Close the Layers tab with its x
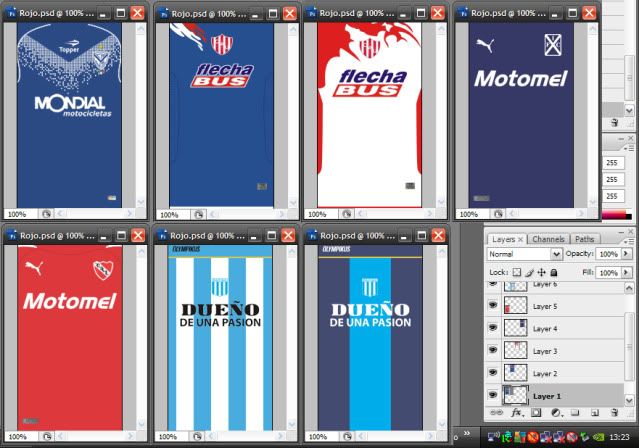Screen dimensions: 639x448 point(520,239)
